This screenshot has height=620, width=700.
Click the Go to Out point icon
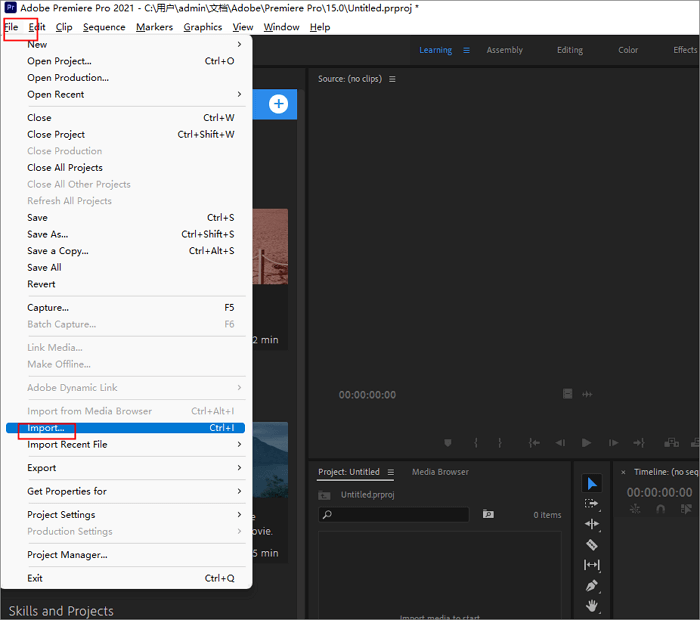click(x=639, y=443)
